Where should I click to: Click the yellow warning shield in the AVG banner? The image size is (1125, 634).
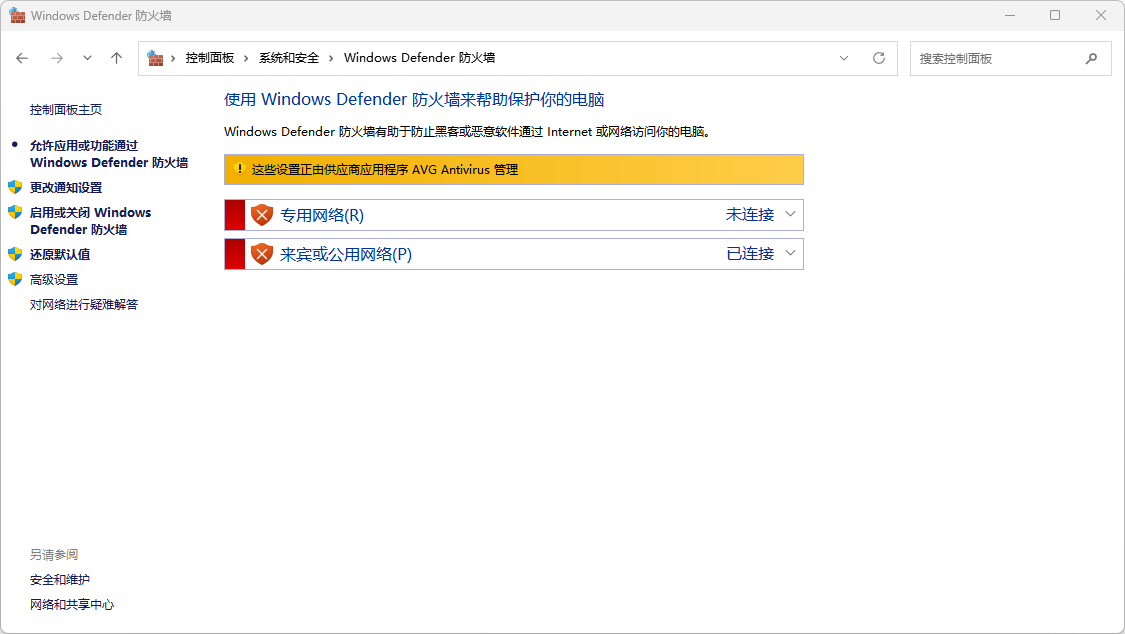coord(238,169)
